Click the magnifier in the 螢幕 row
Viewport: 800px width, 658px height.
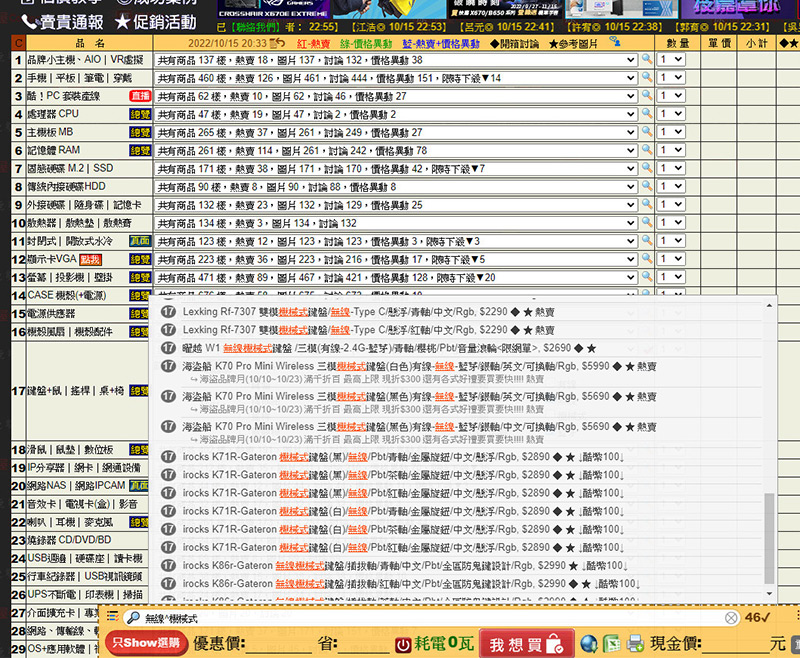coord(647,277)
